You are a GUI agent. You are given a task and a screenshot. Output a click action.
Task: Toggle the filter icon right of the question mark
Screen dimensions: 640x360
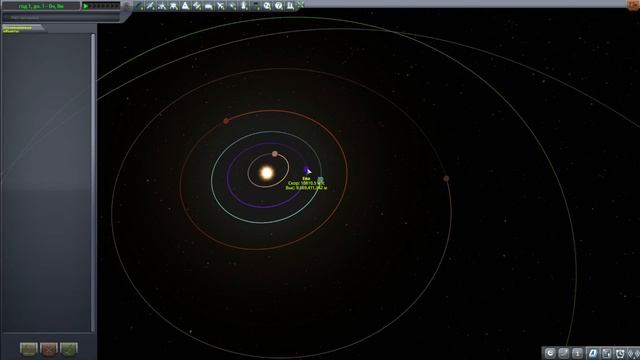pyautogui.click(x=290, y=6)
